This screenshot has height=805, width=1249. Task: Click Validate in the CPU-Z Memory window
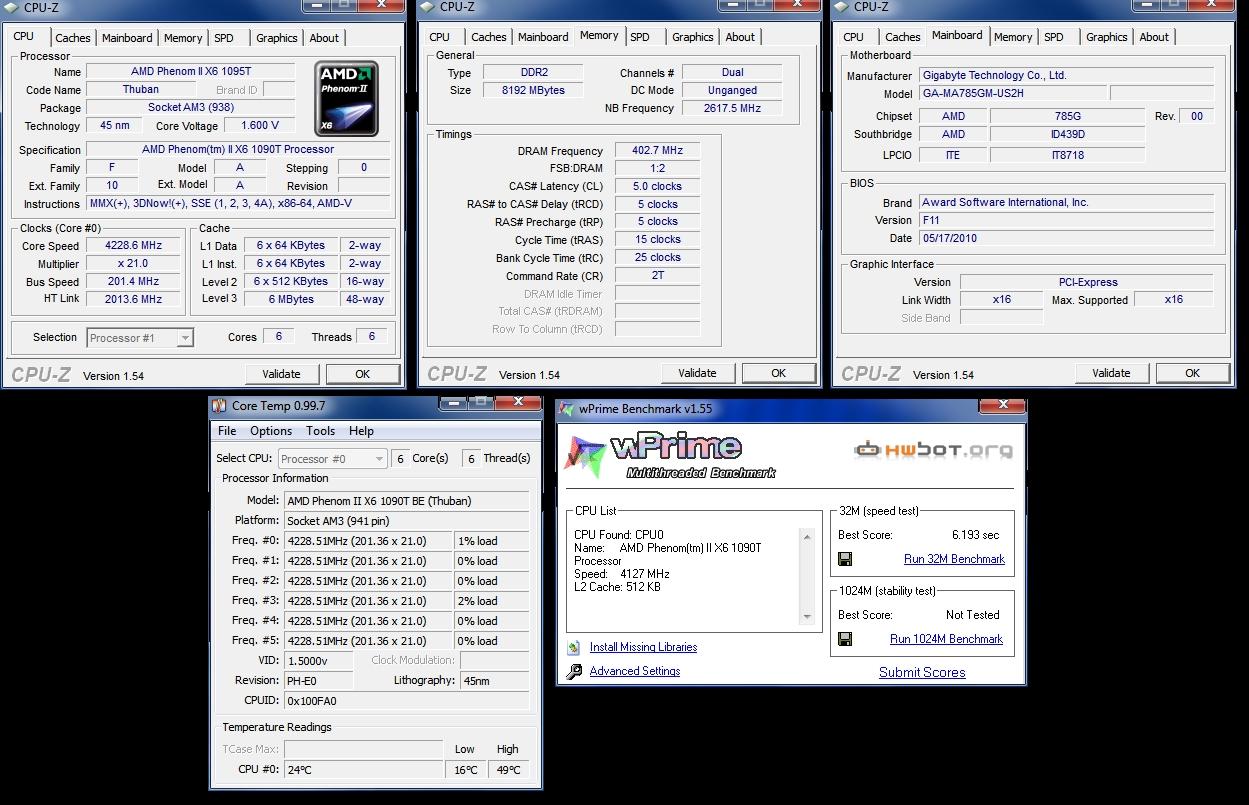click(x=697, y=373)
